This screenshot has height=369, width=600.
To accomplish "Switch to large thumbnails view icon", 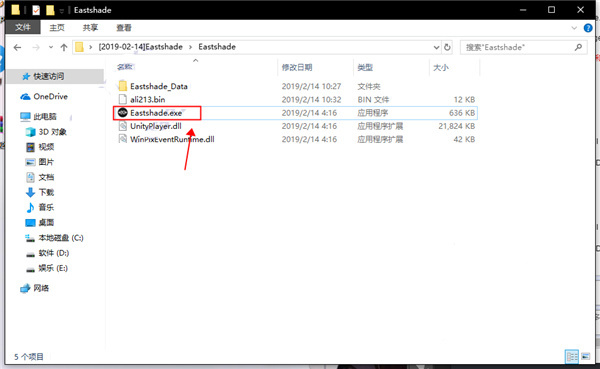I will (585, 356).
